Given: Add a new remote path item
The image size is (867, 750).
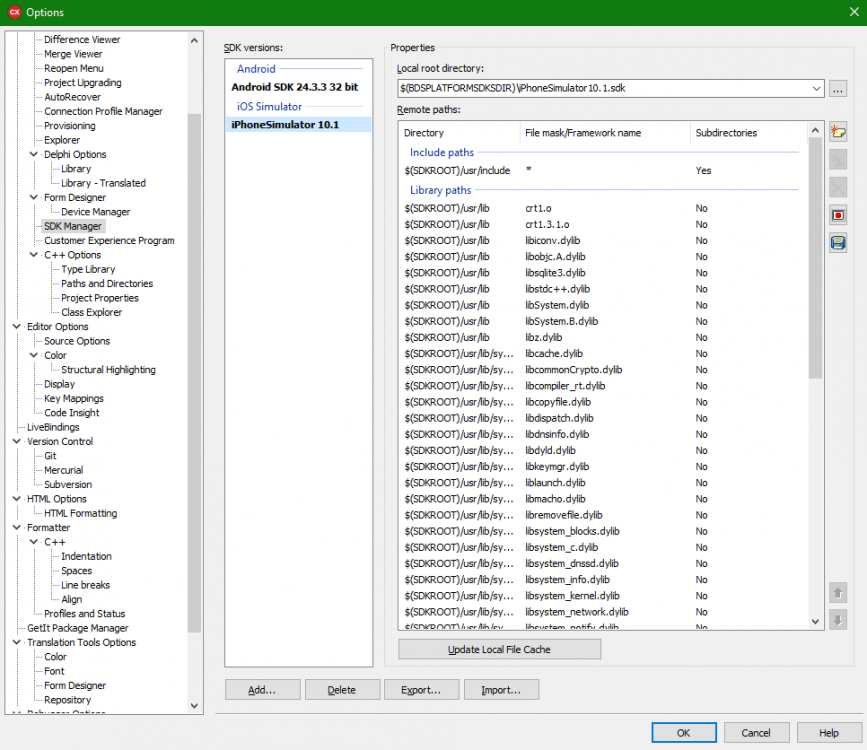Looking at the screenshot, I should tap(838, 132).
